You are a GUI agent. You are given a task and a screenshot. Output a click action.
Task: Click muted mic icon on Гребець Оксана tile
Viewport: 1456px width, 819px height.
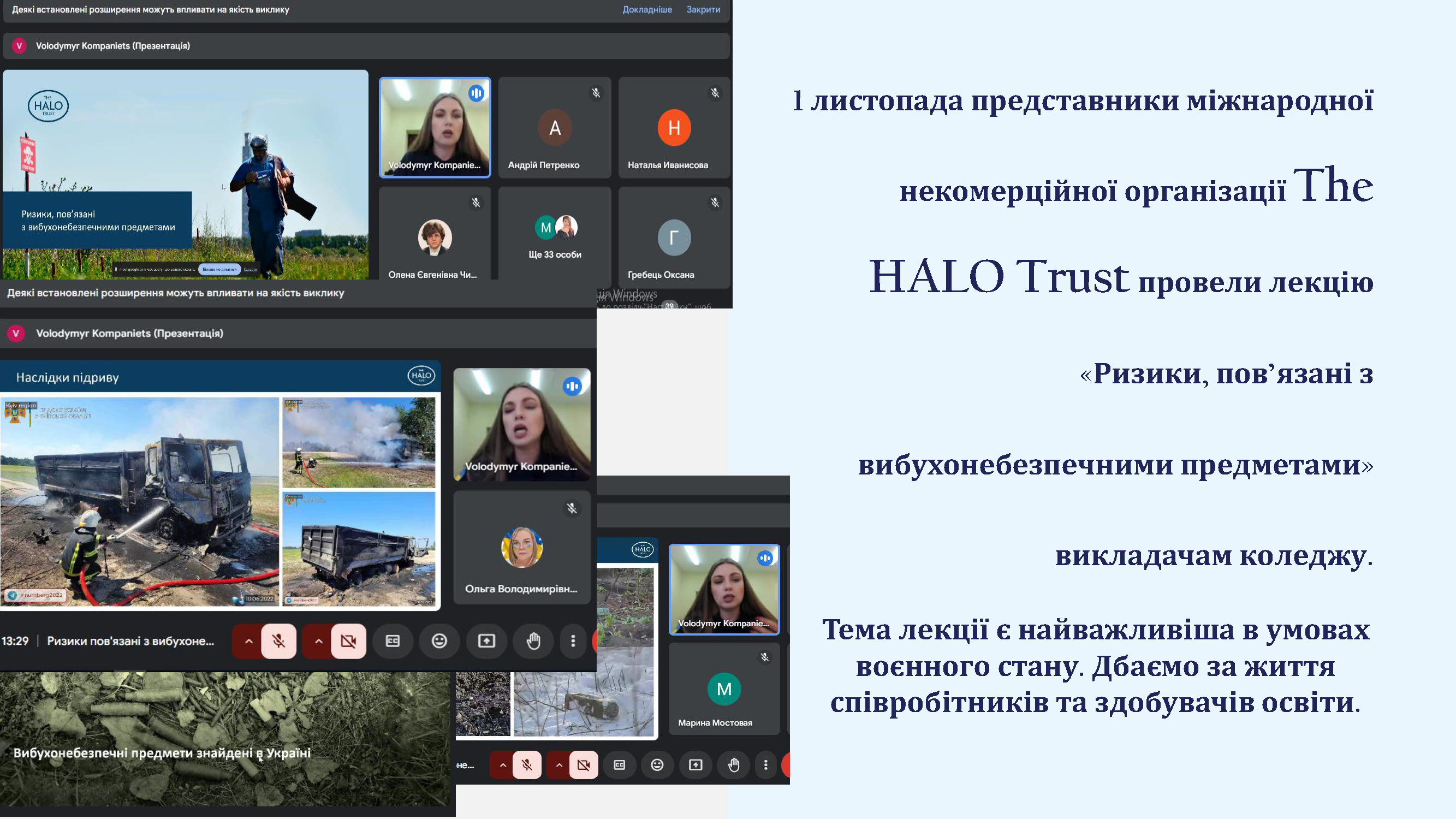(x=715, y=203)
